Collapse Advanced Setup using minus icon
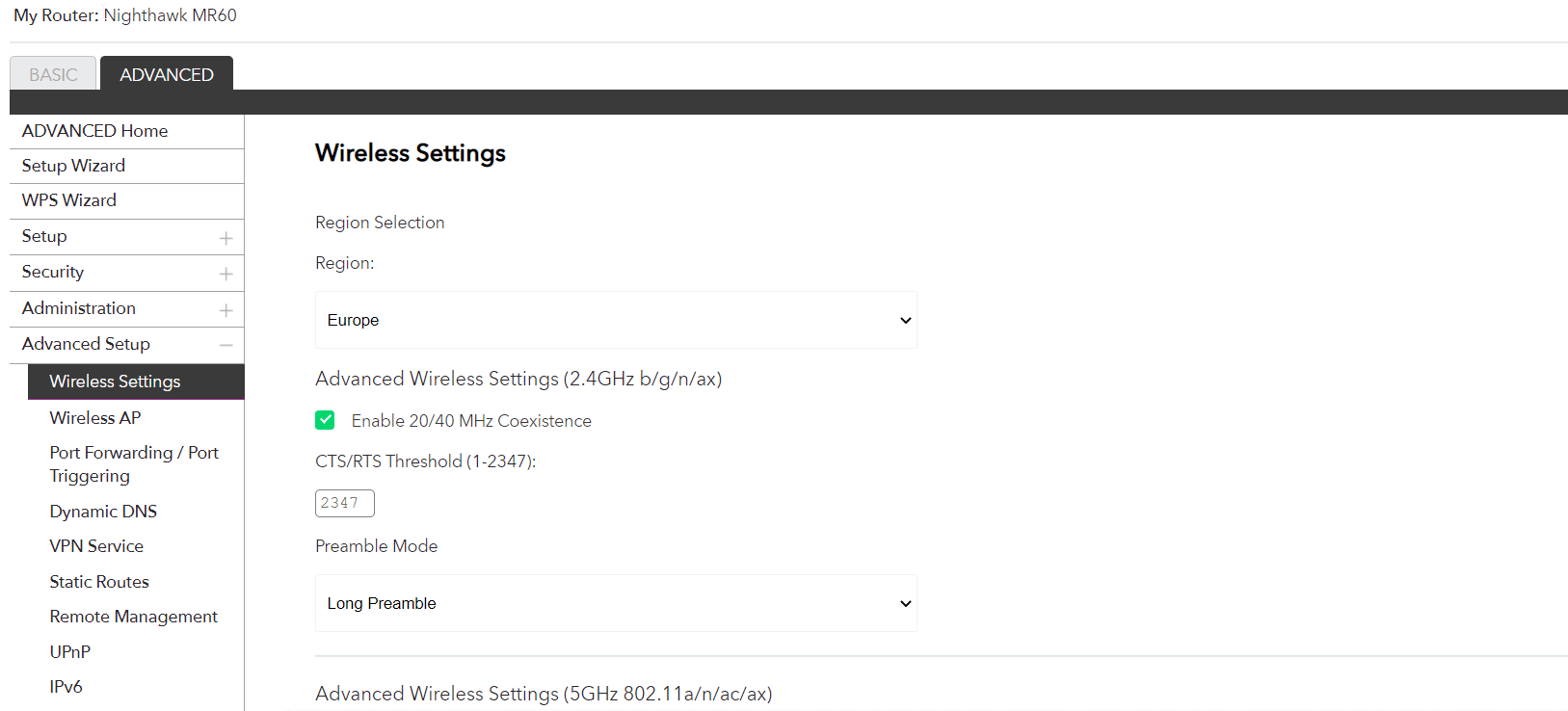1568x711 pixels. [226, 345]
